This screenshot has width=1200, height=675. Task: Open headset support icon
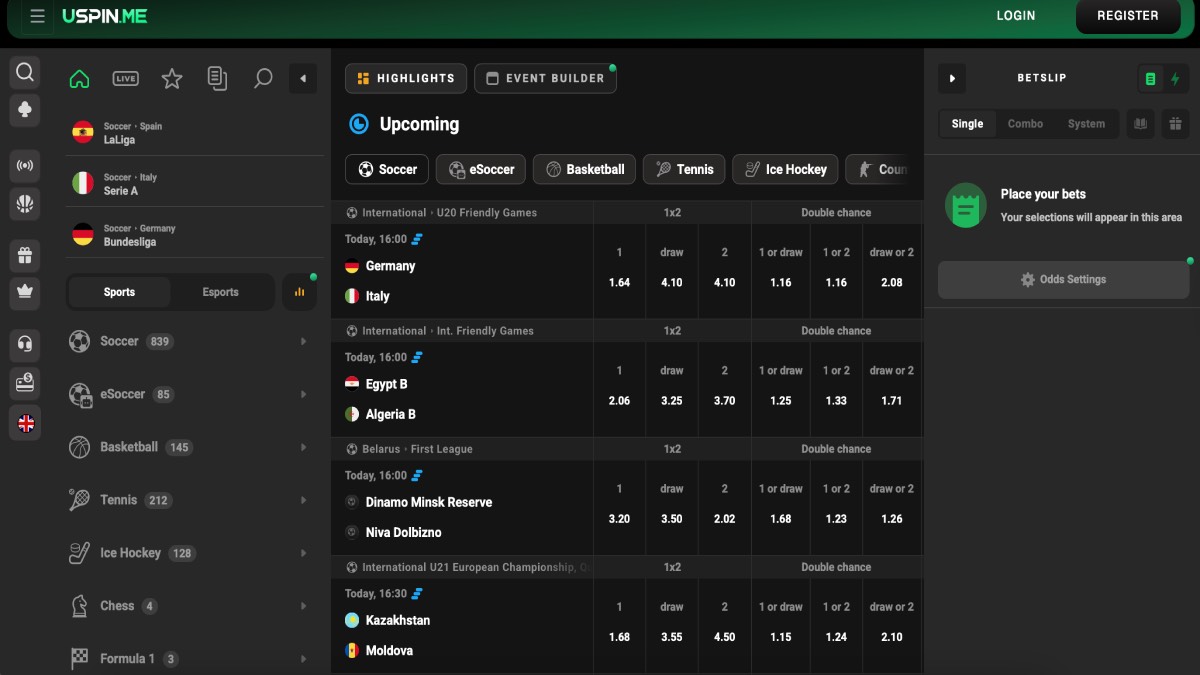(25, 344)
